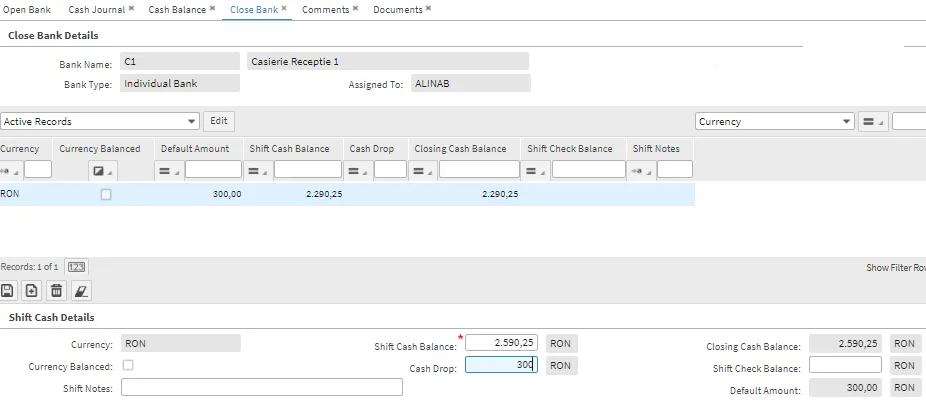This screenshot has height=402, width=926.
Task: Close the Comments tab via its x
Action: 356,8
